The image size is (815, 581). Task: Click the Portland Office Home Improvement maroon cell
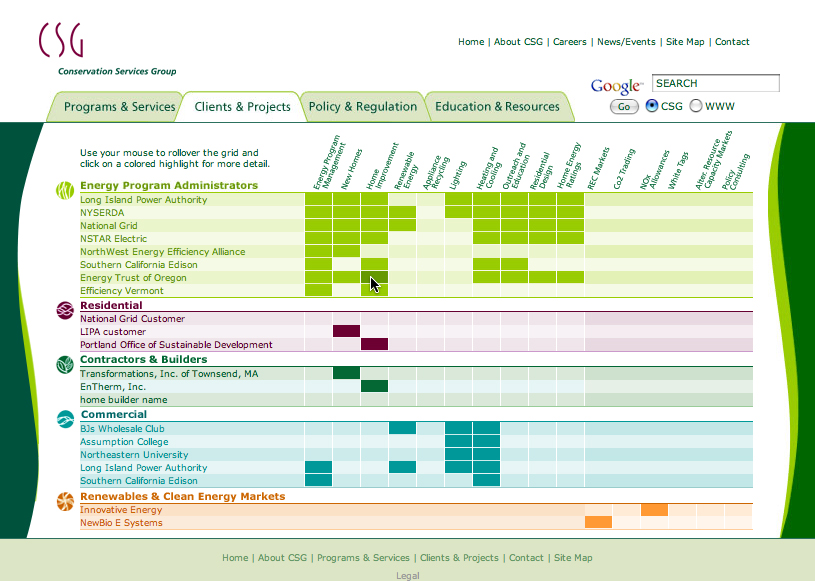click(374, 344)
